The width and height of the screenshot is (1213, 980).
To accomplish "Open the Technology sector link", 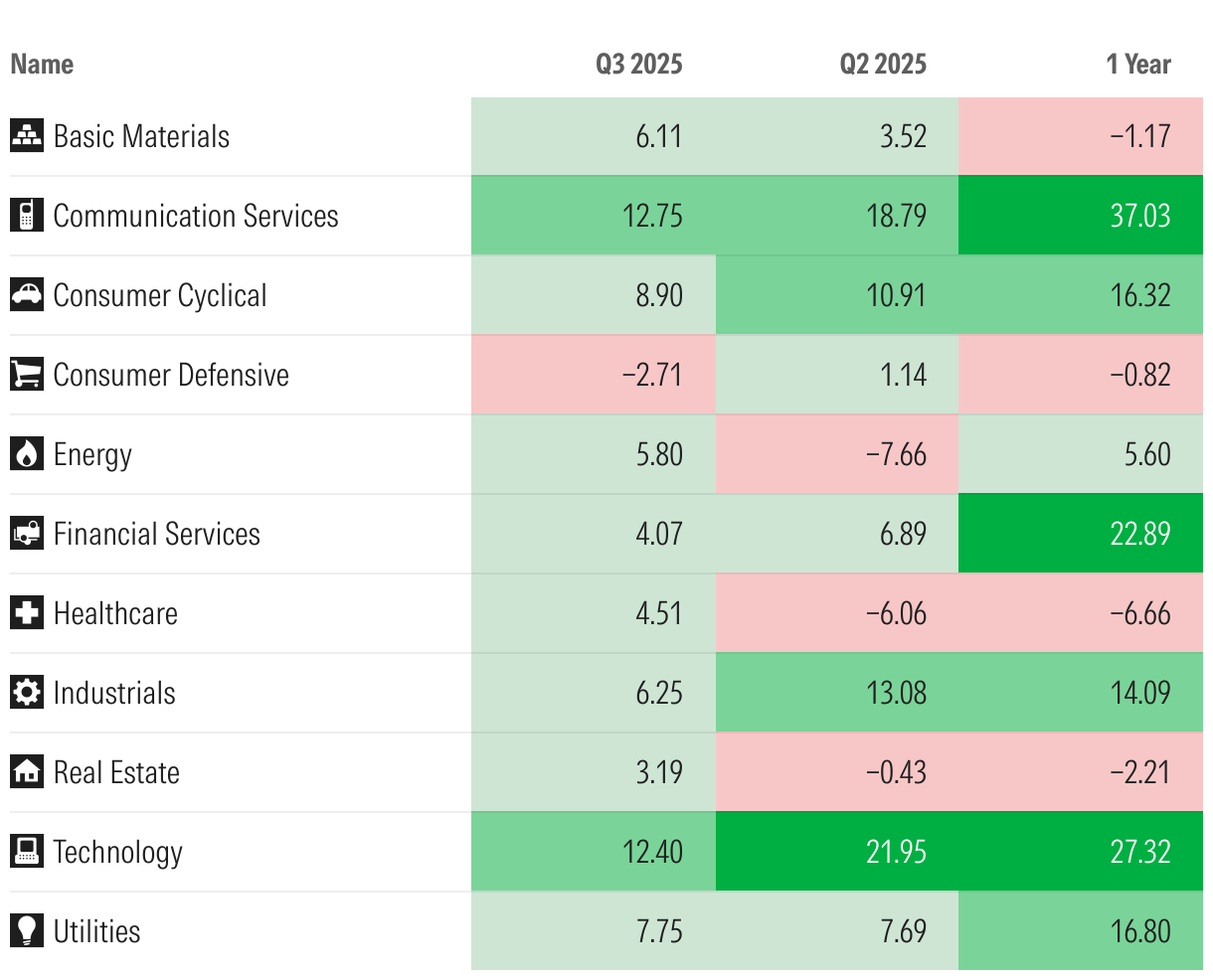I will click(118, 852).
